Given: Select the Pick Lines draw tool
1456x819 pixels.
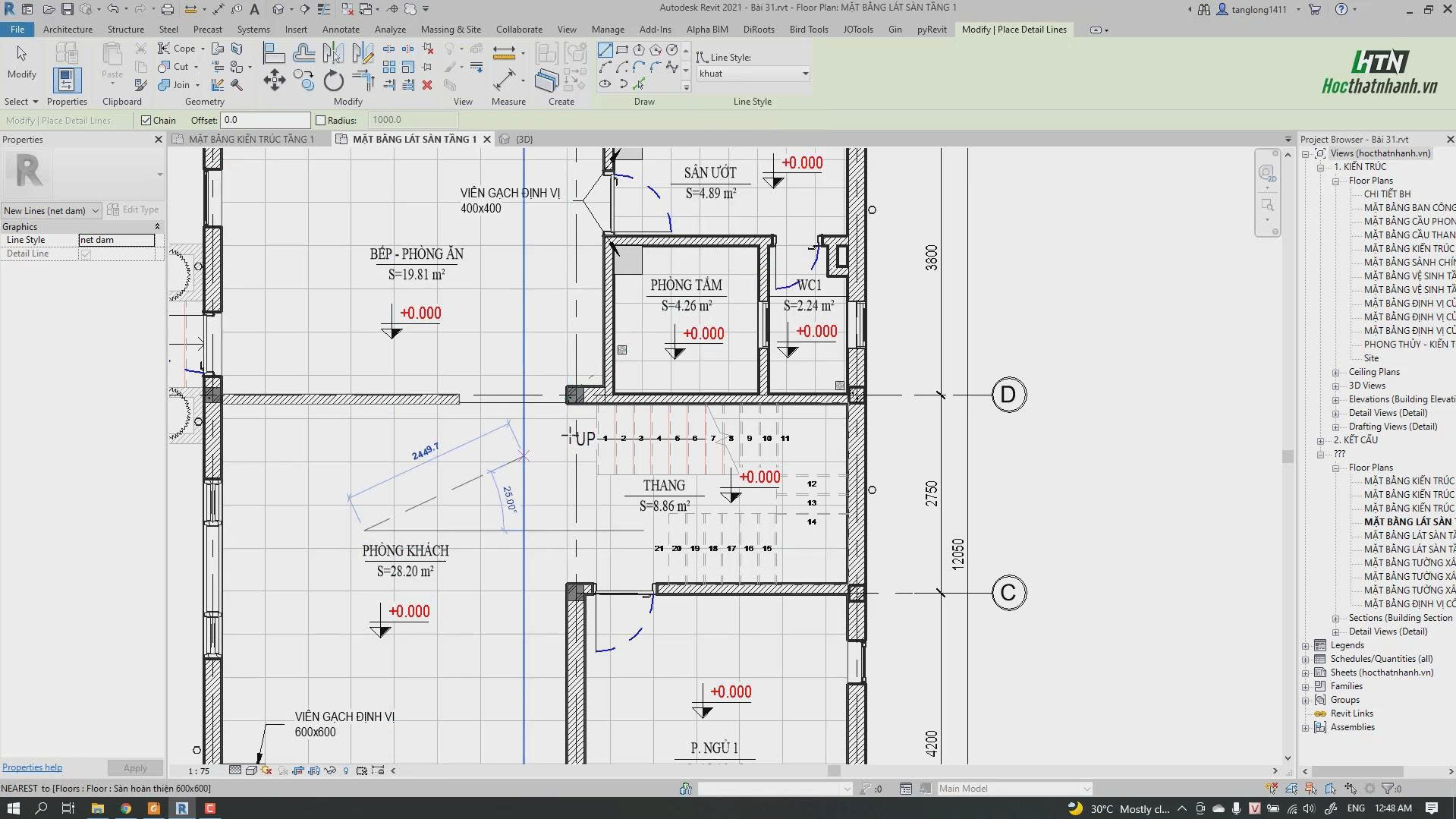Looking at the screenshot, I should click(639, 83).
